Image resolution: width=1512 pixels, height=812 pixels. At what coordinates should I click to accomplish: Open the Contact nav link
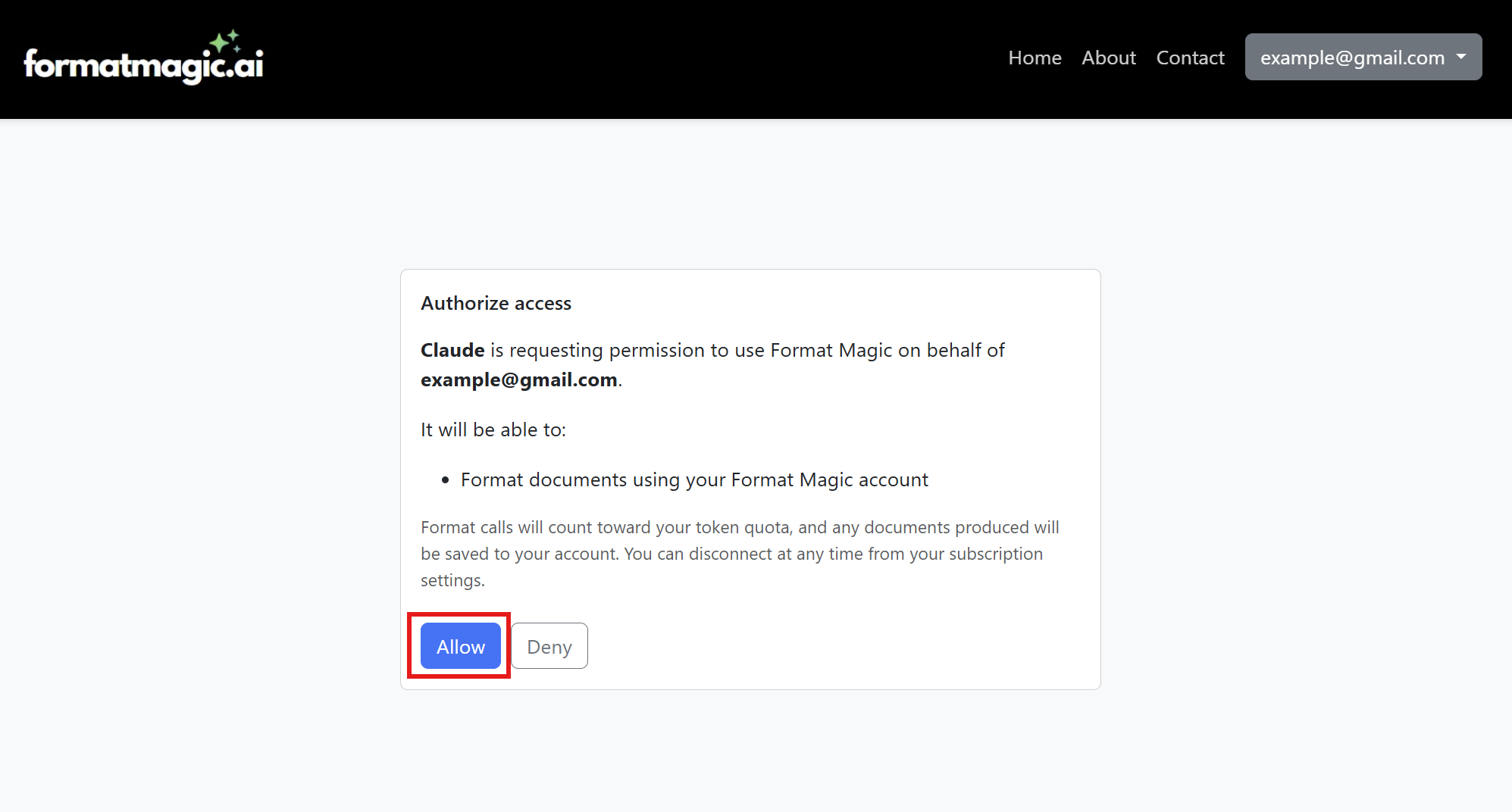[x=1190, y=58]
